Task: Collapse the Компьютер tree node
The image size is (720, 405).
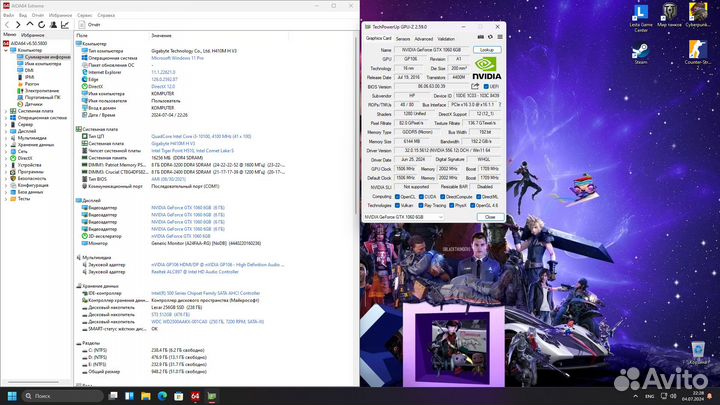Action: tap(6, 50)
